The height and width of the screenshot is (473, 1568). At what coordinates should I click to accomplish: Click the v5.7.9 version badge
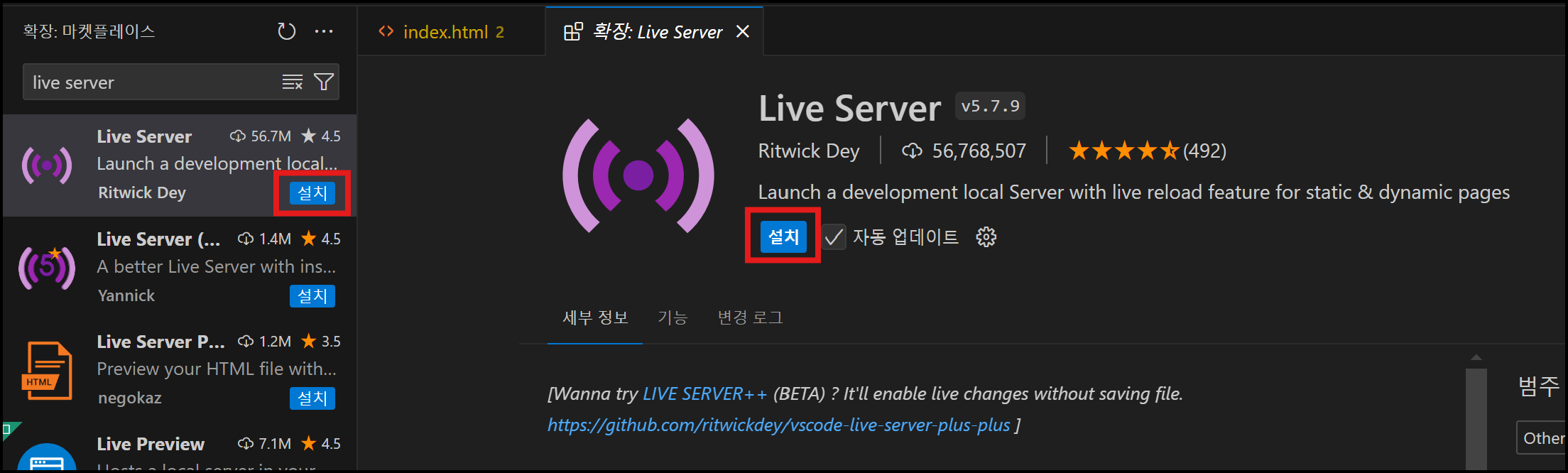point(990,106)
